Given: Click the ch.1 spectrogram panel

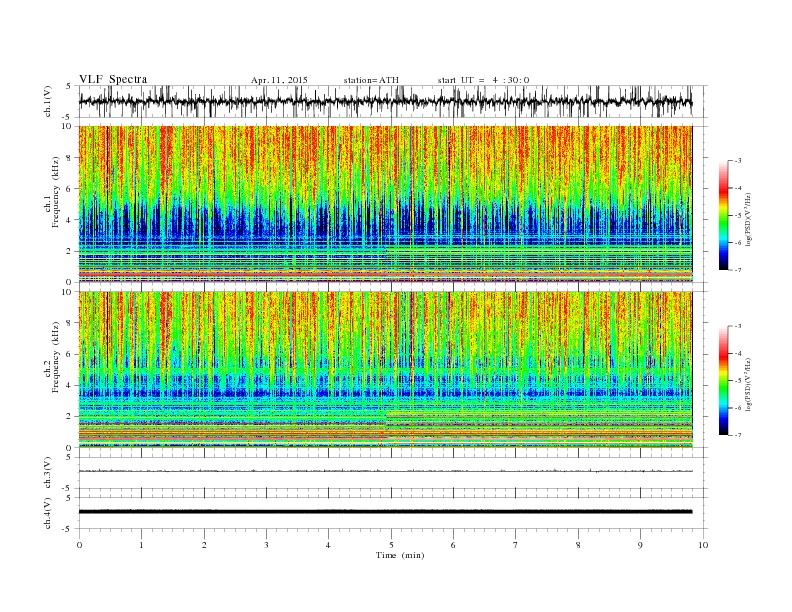Looking at the screenshot, I should pos(393,204).
